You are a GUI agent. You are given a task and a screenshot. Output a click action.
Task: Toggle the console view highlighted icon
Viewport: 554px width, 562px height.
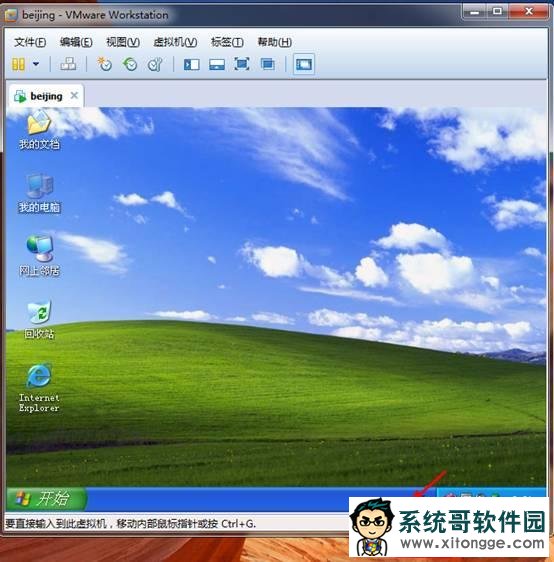pos(304,65)
